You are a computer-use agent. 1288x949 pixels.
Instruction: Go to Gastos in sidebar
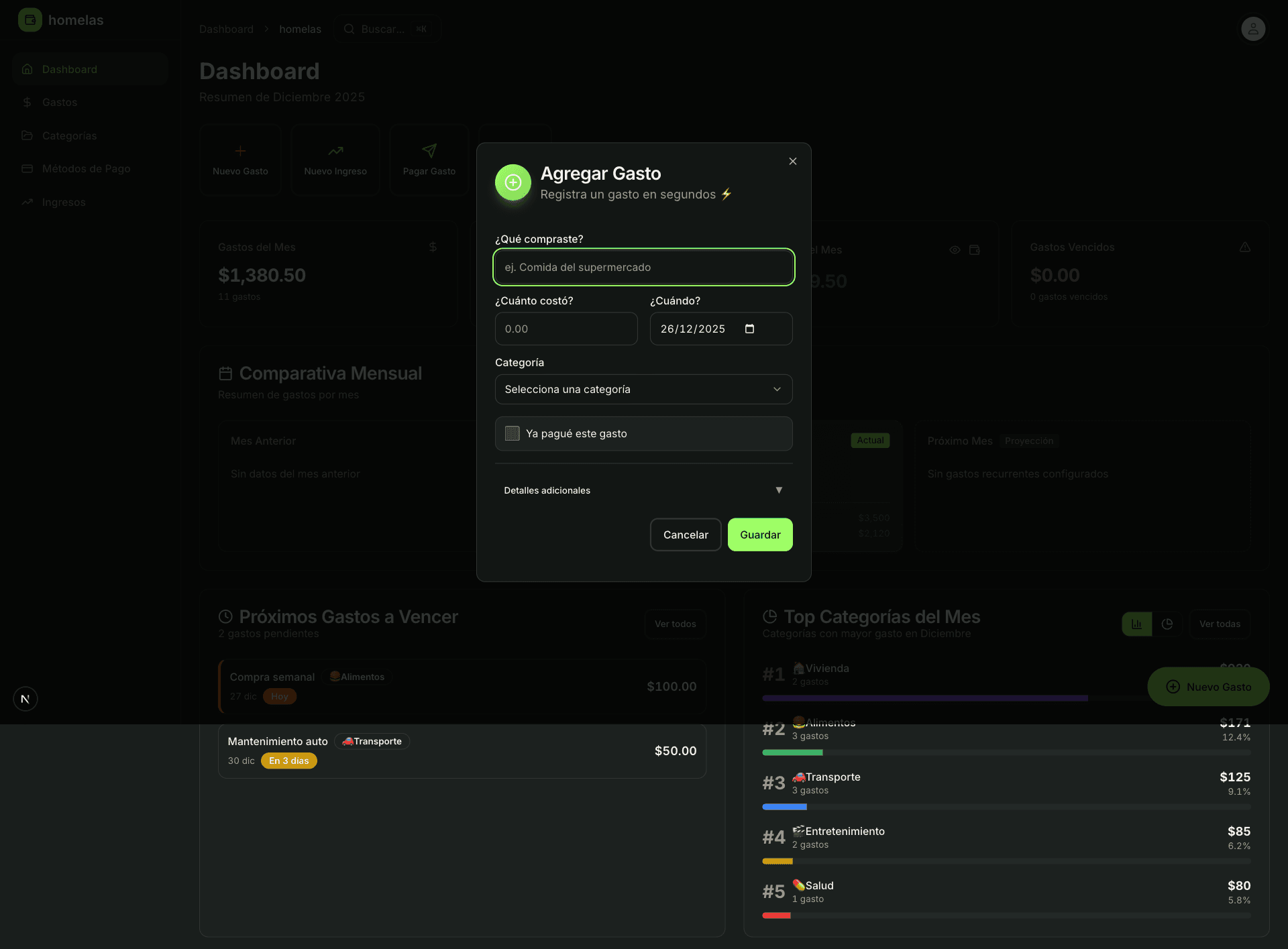[x=60, y=102]
